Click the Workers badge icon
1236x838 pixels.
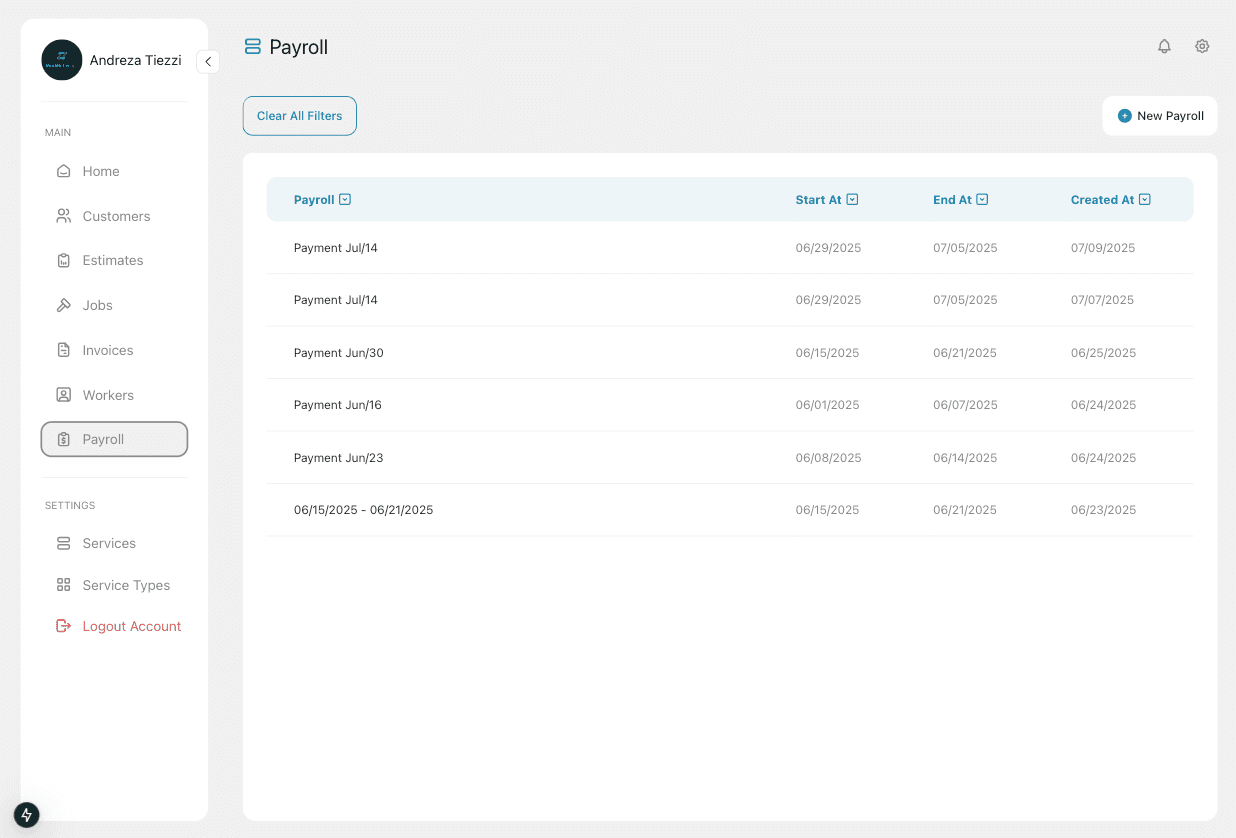[x=64, y=395]
